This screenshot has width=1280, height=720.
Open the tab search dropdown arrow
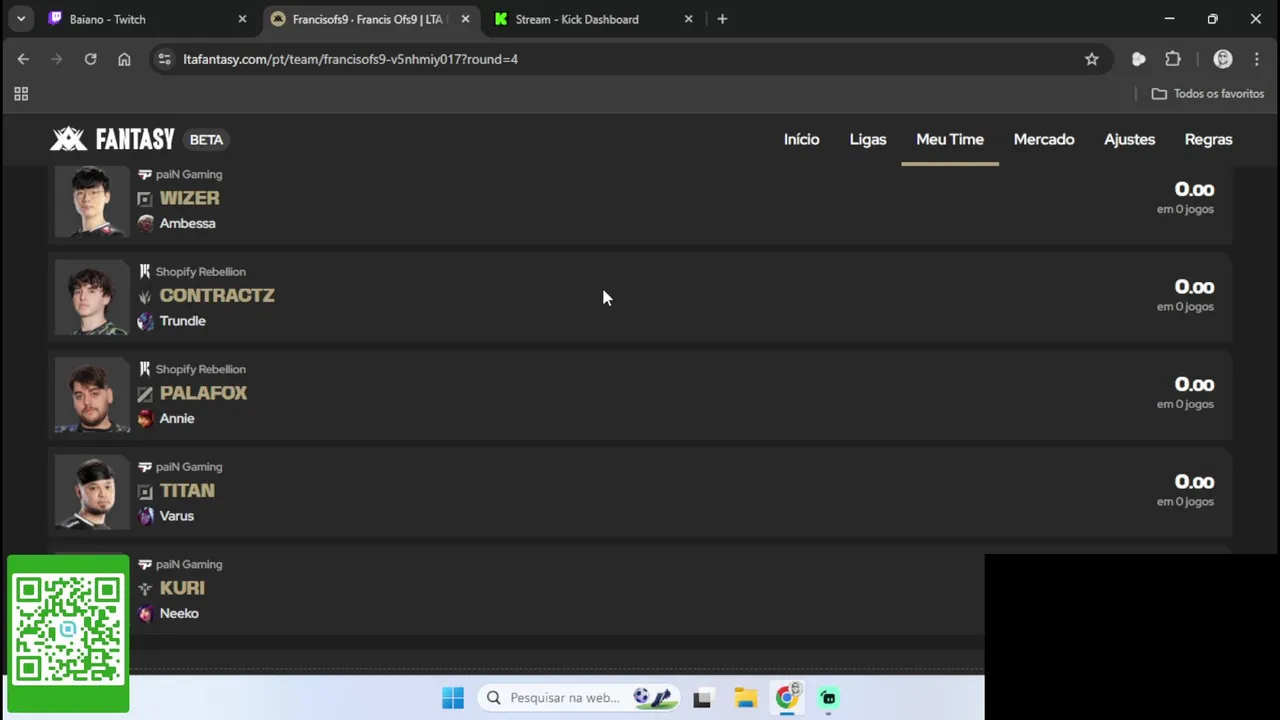pos(21,19)
